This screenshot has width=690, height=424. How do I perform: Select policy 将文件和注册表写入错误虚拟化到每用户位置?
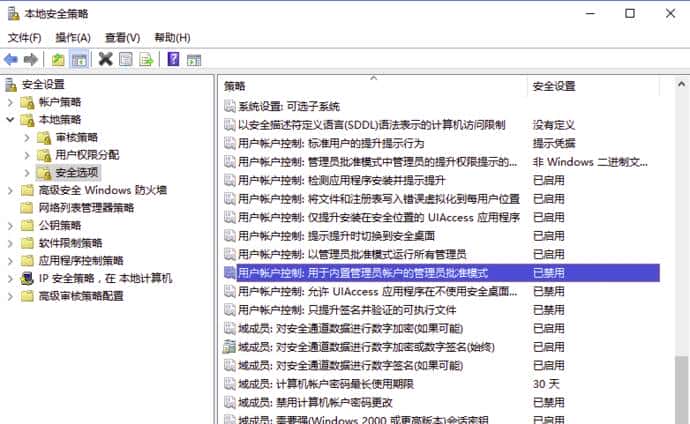click(379, 199)
